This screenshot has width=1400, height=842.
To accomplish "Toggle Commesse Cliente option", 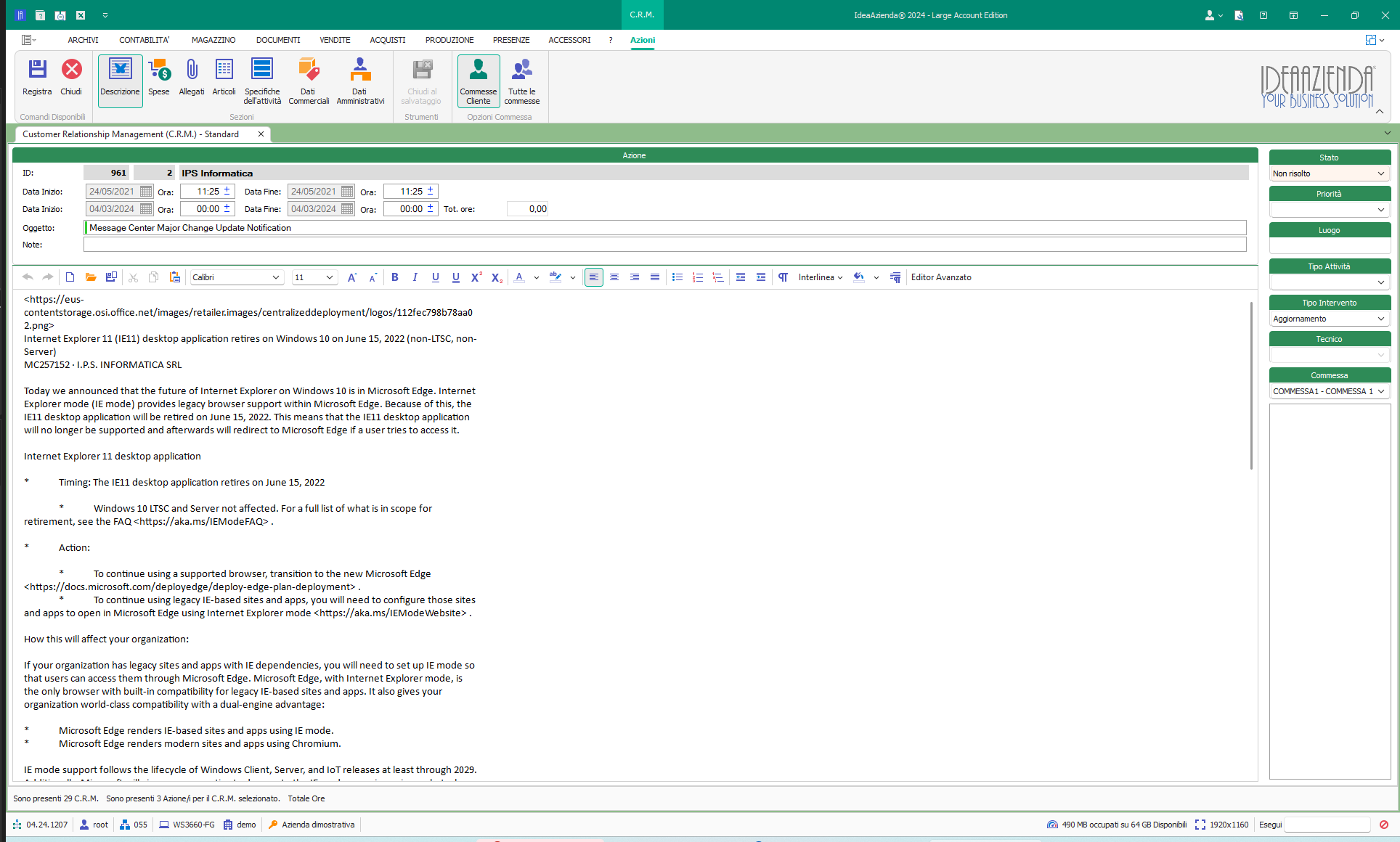I will coord(479,81).
